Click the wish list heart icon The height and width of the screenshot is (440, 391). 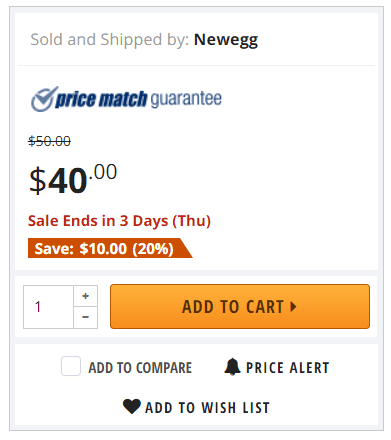click(x=132, y=406)
